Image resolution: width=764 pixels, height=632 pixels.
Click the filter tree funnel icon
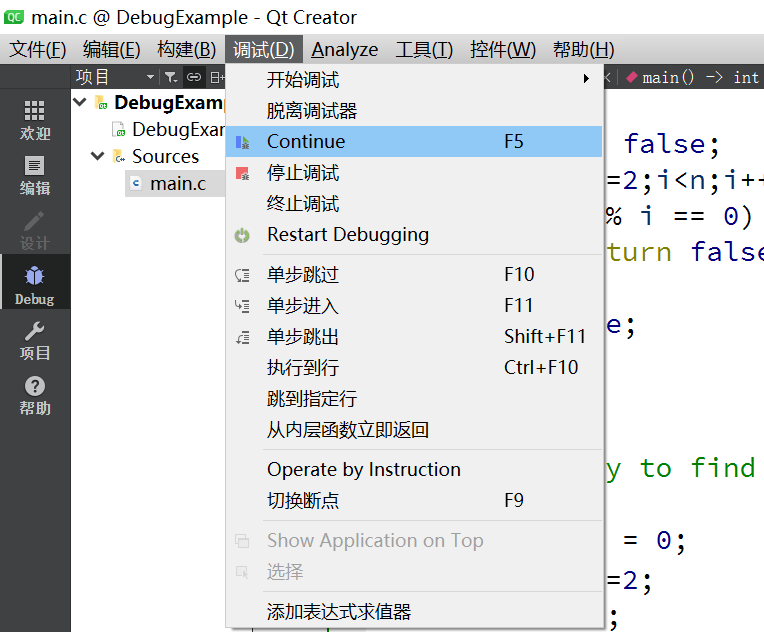click(x=171, y=77)
